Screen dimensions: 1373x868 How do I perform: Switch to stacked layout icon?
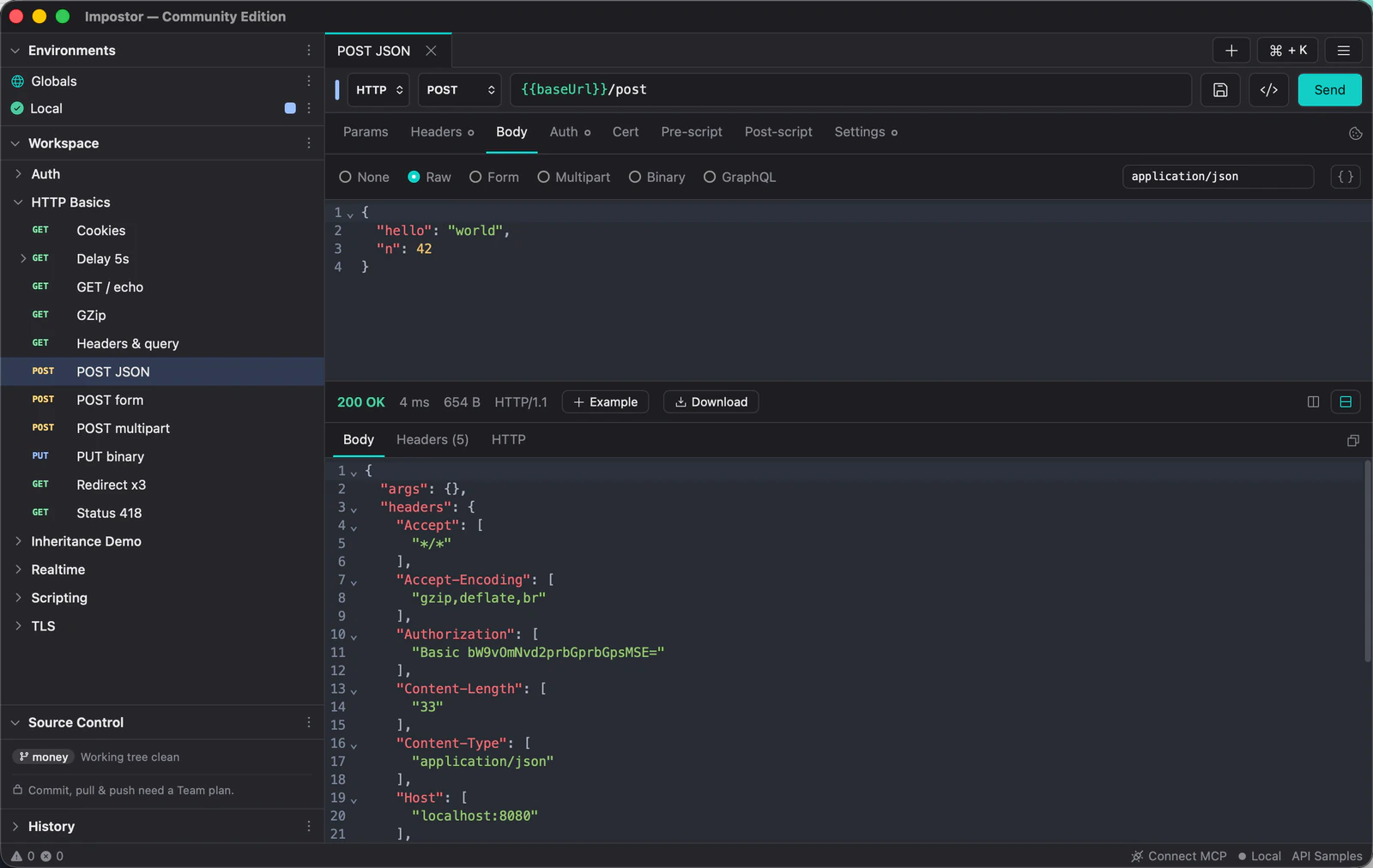pos(1346,401)
